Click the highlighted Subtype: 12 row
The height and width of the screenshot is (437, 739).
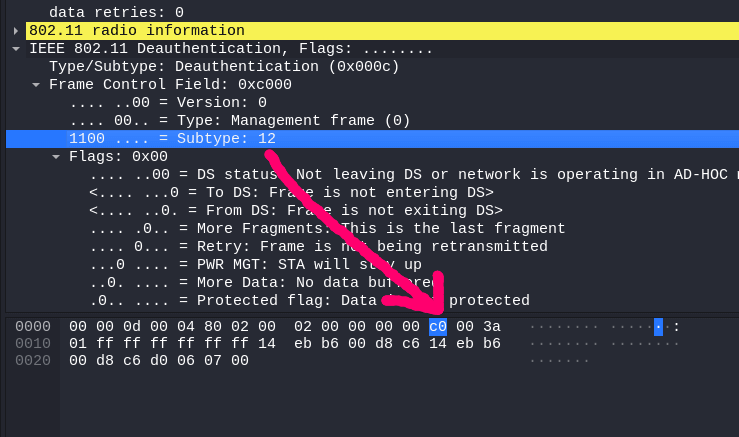point(172,138)
